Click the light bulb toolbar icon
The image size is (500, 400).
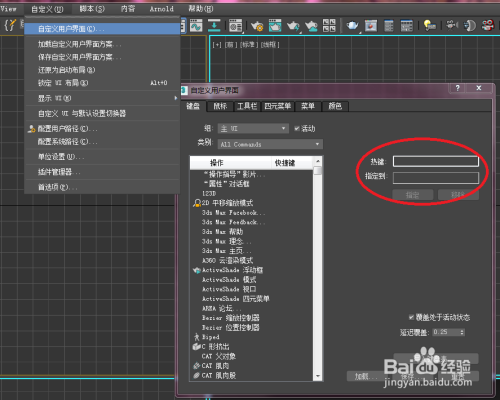pos(429,26)
